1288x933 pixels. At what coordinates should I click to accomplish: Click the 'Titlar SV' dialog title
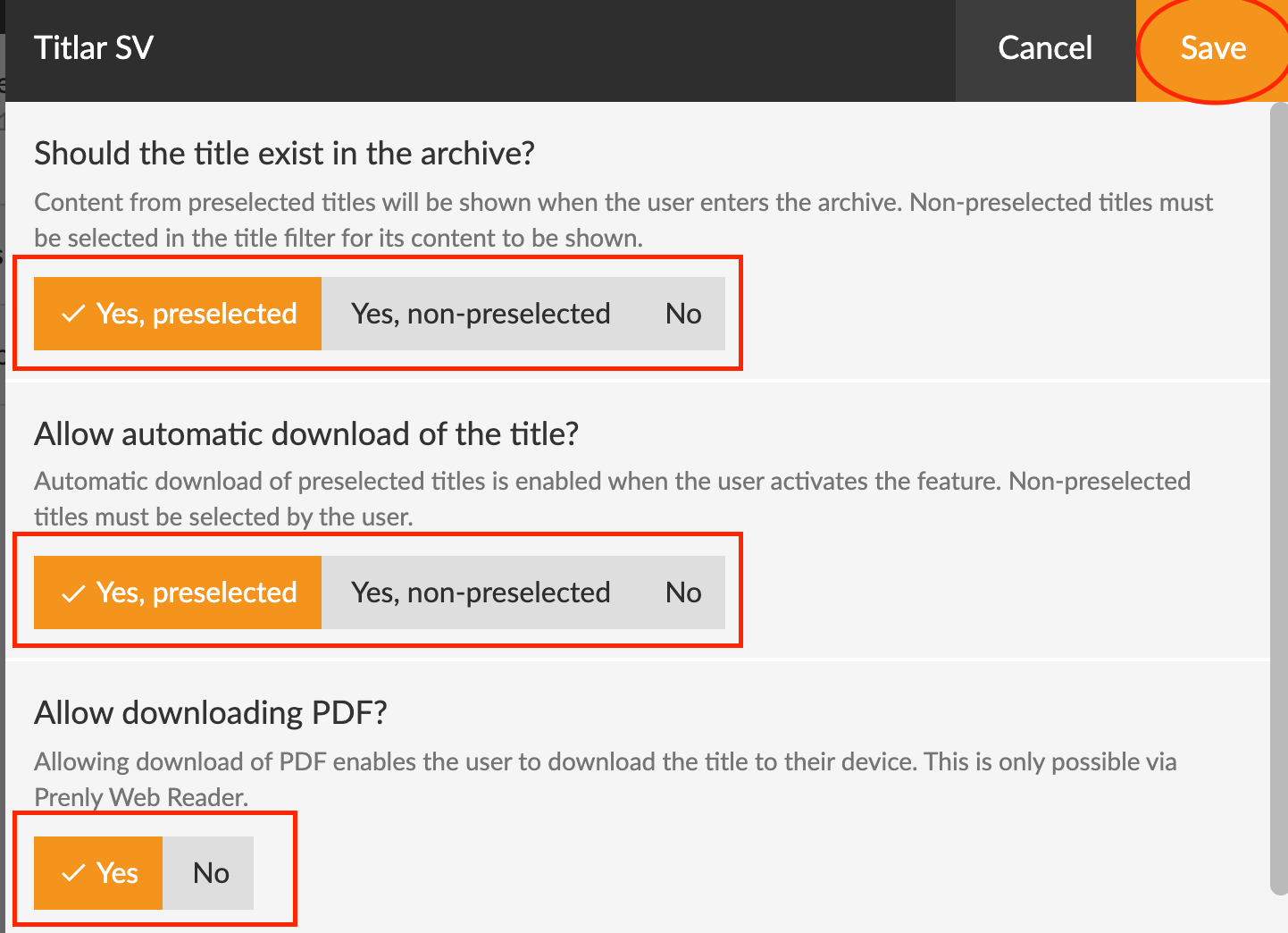[x=94, y=48]
